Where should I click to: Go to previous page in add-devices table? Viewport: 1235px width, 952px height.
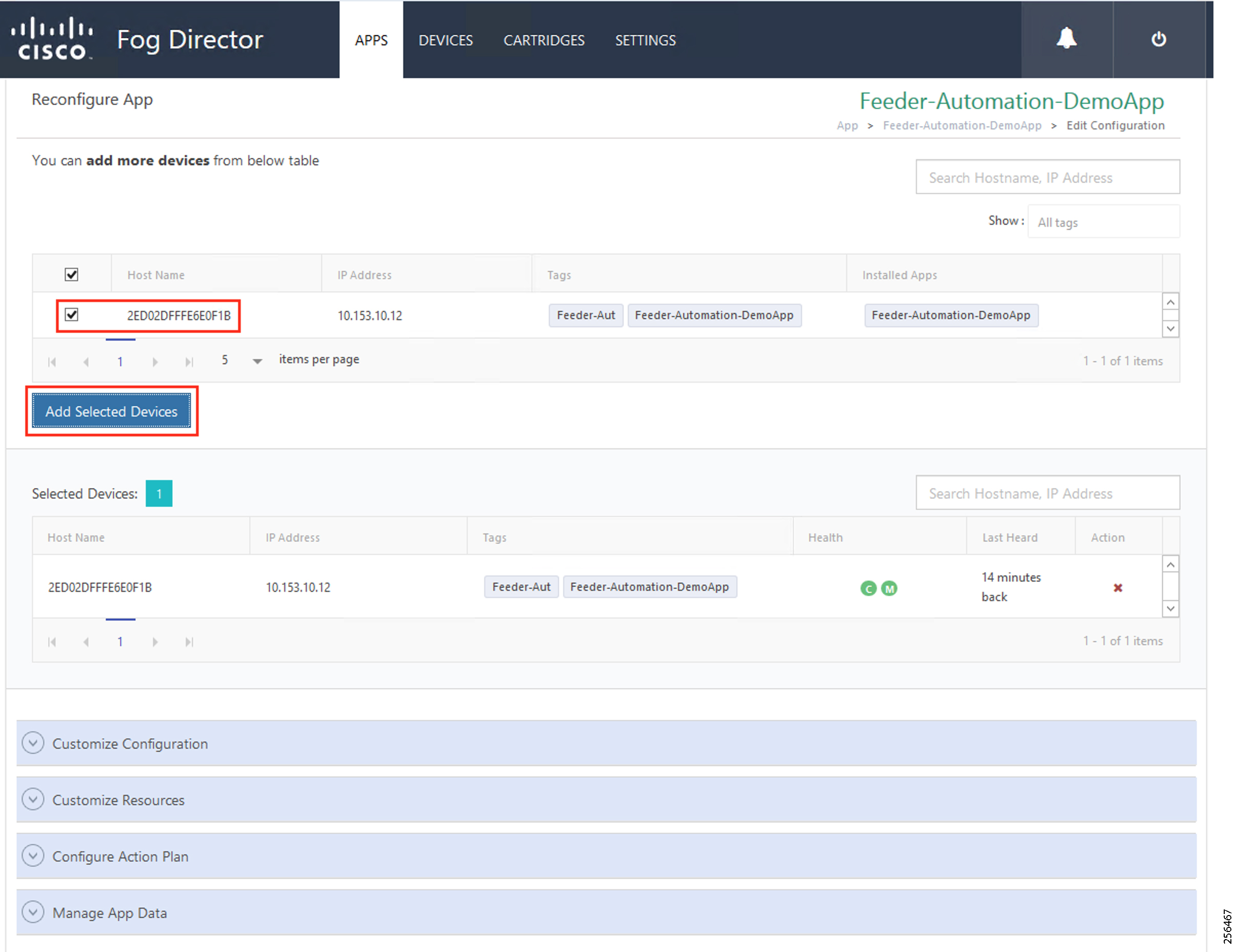86,362
